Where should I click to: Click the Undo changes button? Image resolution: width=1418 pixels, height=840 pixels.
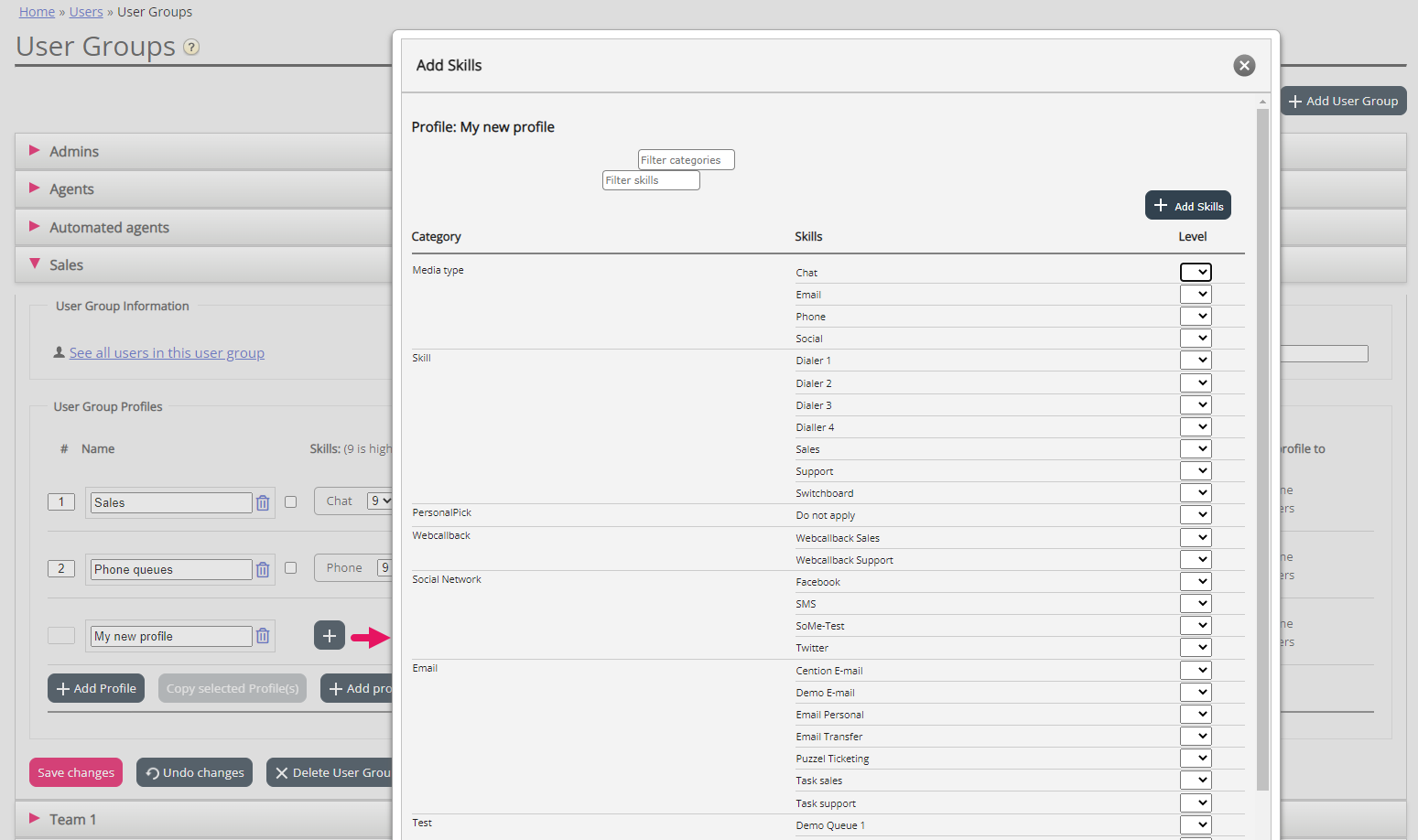[195, 772]
